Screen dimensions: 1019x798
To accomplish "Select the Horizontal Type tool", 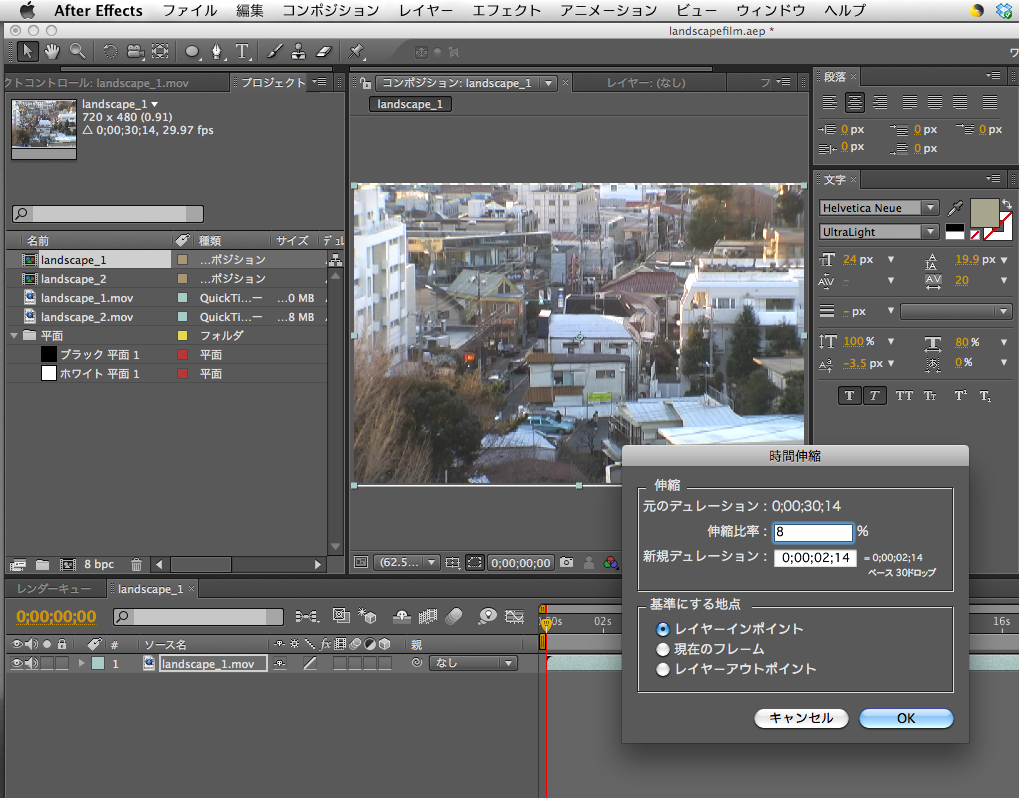I will point(242,51).
